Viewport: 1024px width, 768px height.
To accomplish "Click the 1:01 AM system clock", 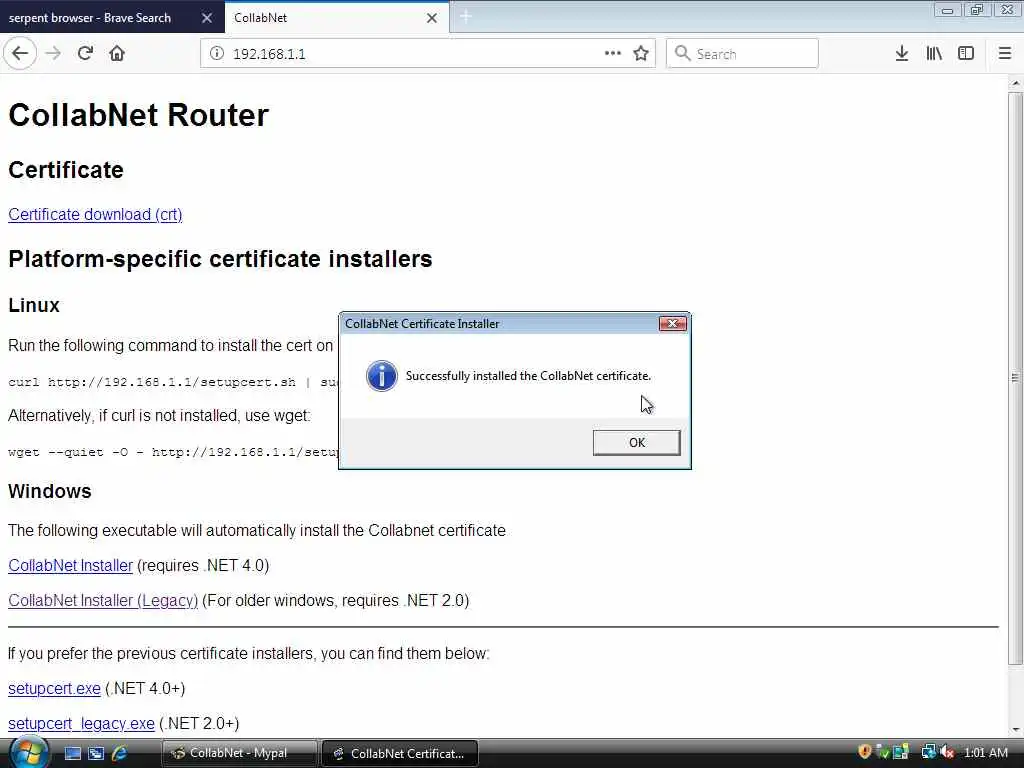I will pos(985,753).
